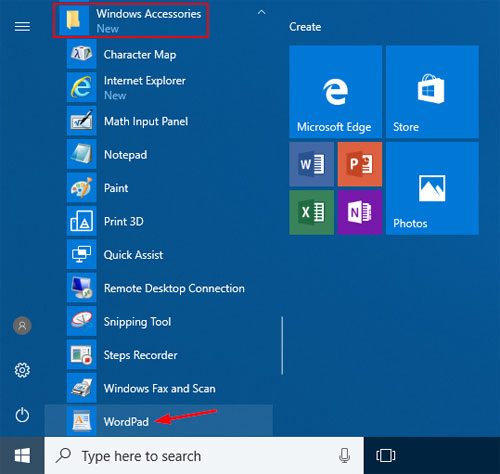
Task: Click the Math Input Panel label
Action: [146, 122]
